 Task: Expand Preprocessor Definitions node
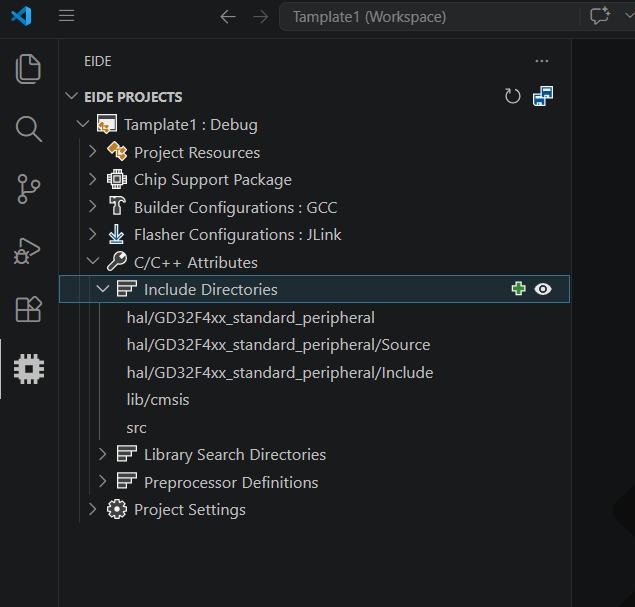(102, 482)
